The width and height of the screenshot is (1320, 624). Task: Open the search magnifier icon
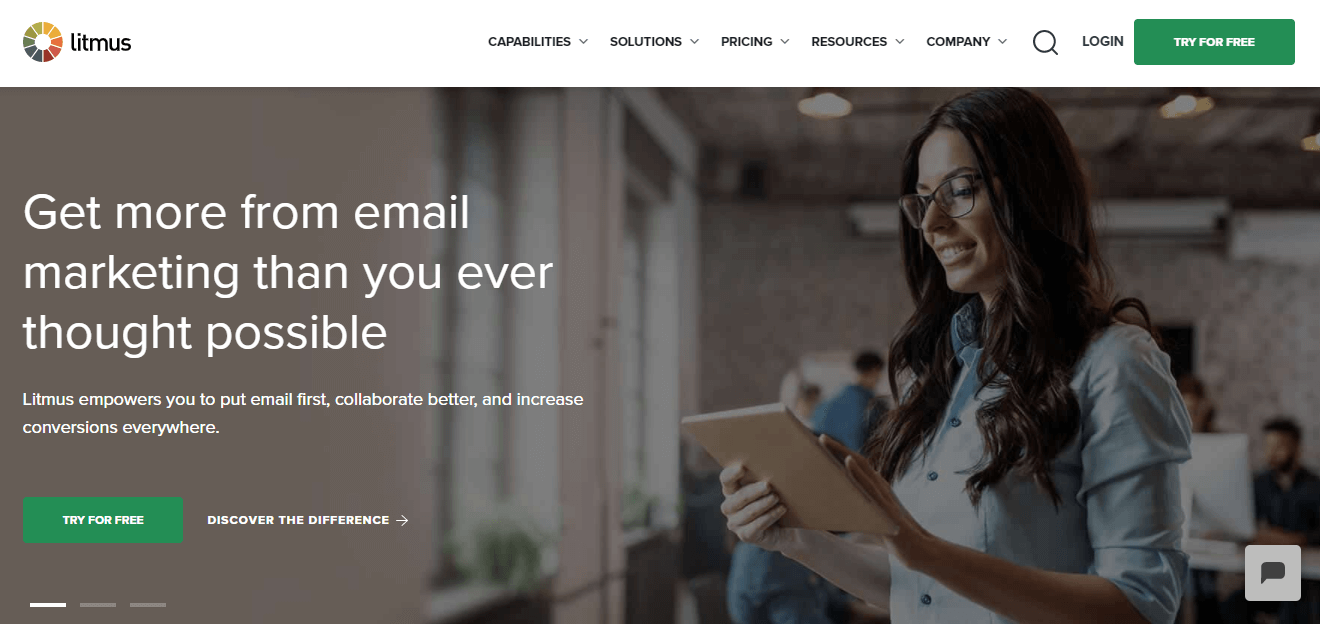pos(1045,42)
